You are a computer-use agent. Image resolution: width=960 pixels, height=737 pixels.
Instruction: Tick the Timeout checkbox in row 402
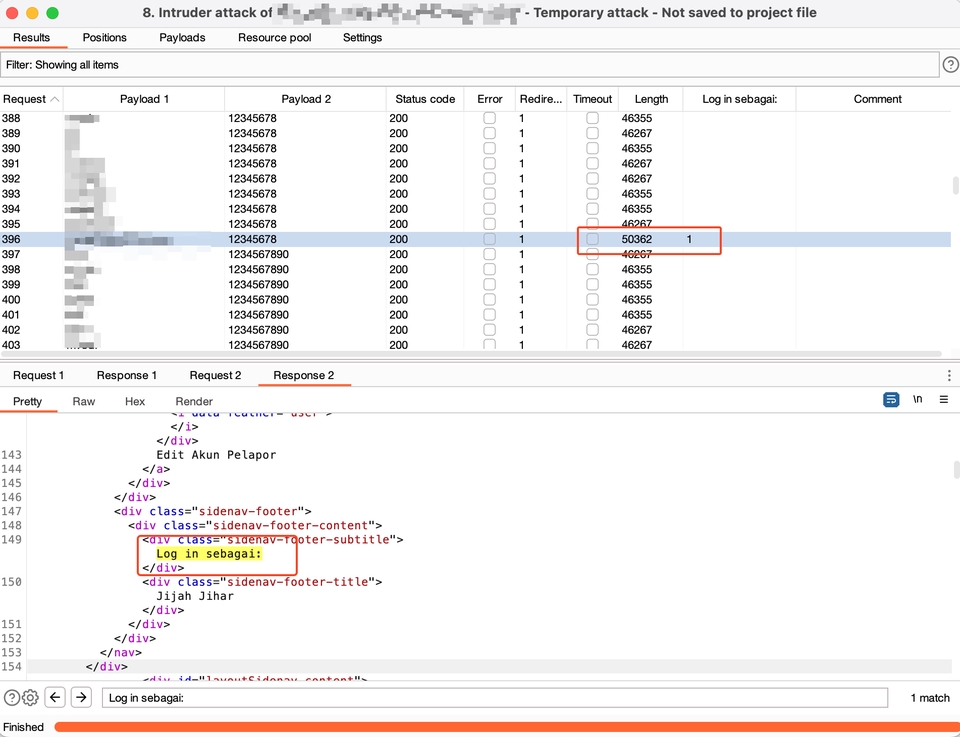tap(592, 330)
